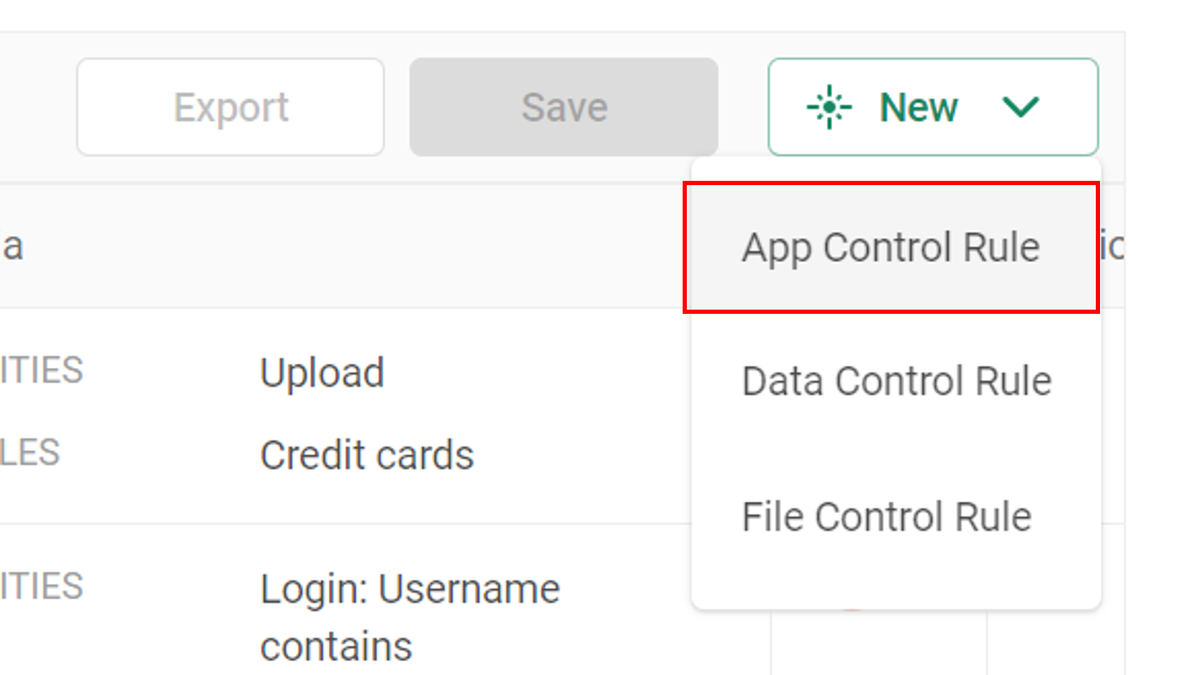Click empty toolbar area left of Export
Image resolution: width=1200 pixels, height=675 pixels.
point(36,107)
